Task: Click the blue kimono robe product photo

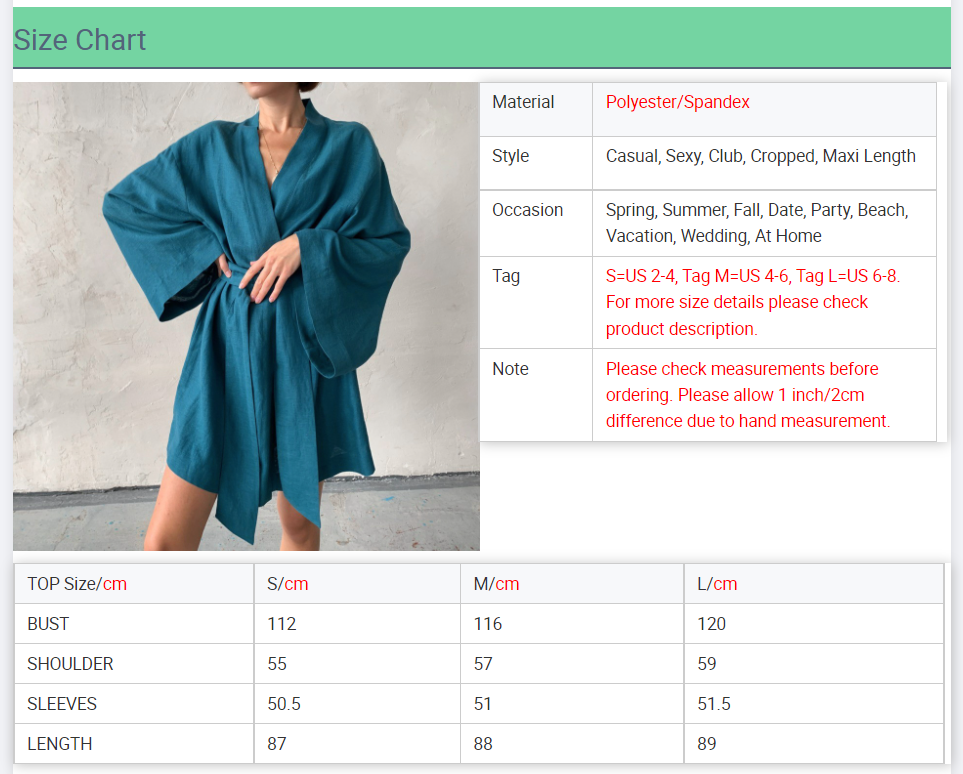Action: coord(246,316)
